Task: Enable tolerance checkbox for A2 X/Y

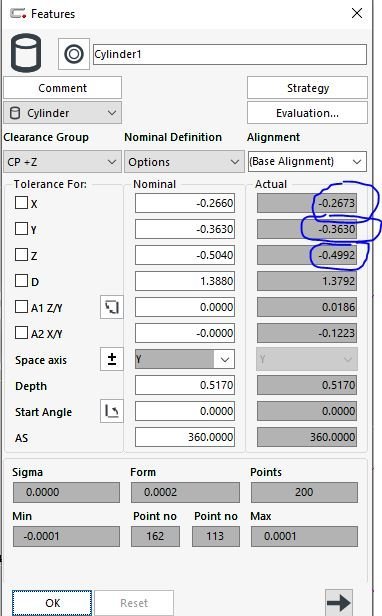Action: 21,332
